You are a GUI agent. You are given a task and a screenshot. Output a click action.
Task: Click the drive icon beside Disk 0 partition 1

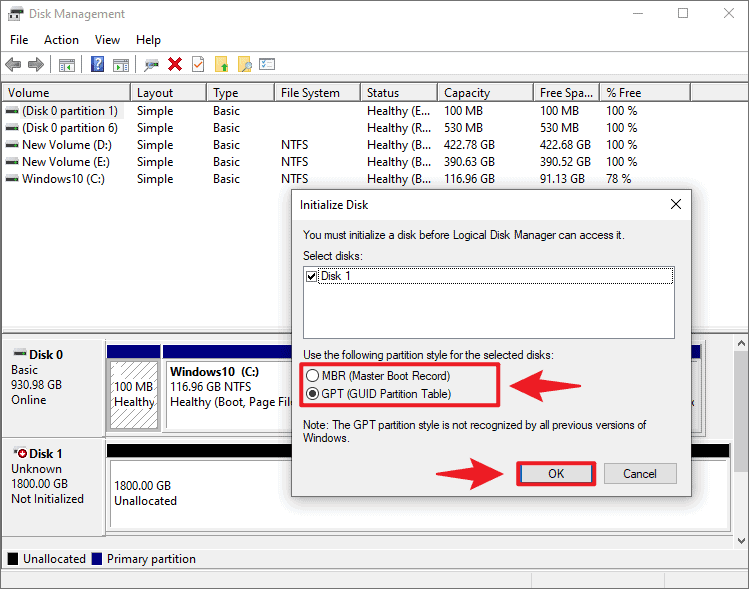[x=12, y=111]
